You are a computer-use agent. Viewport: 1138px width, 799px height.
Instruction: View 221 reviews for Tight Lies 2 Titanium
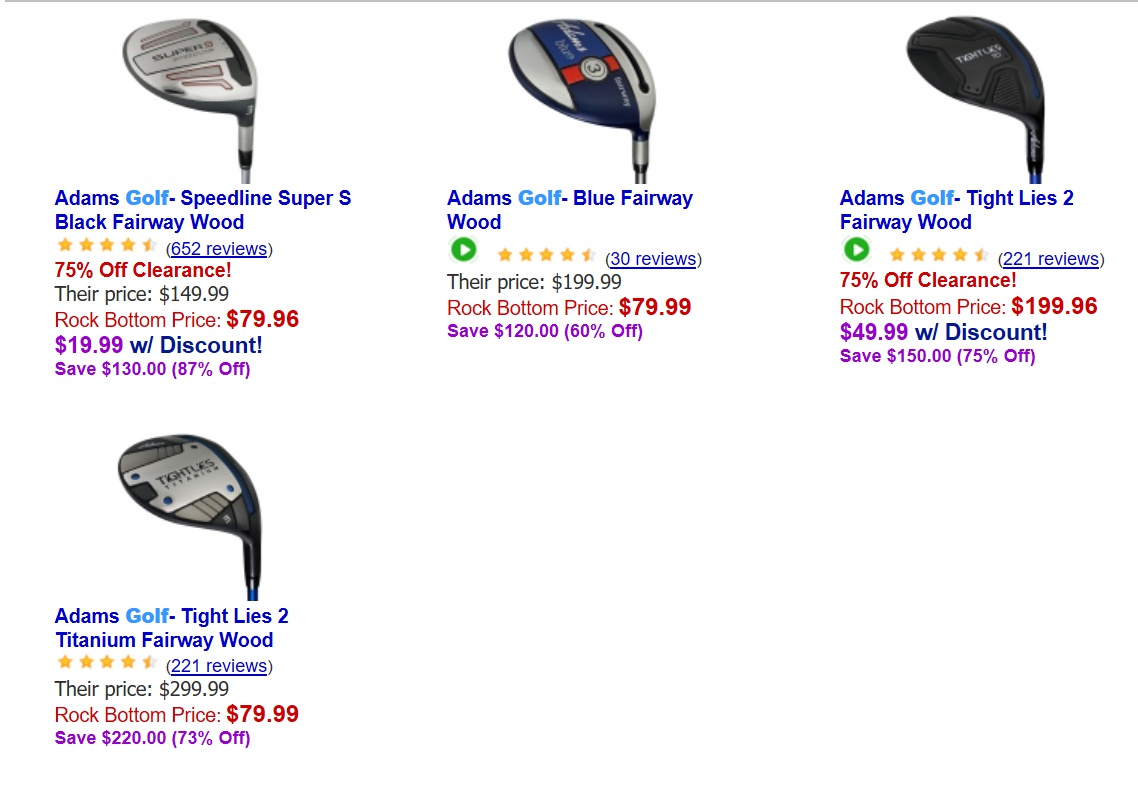[219, 666]
